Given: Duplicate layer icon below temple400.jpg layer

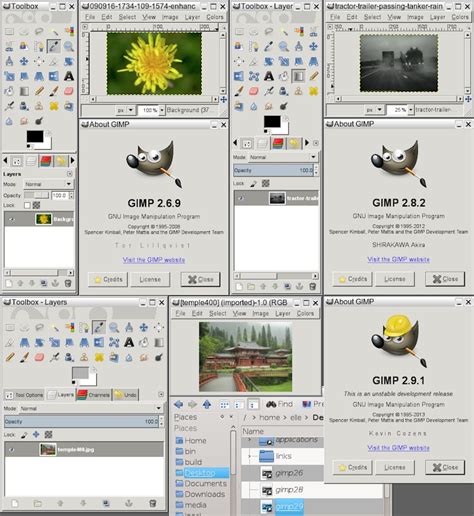Looking at the screenshot, I should pyautogui.click(x=106, y=503).
